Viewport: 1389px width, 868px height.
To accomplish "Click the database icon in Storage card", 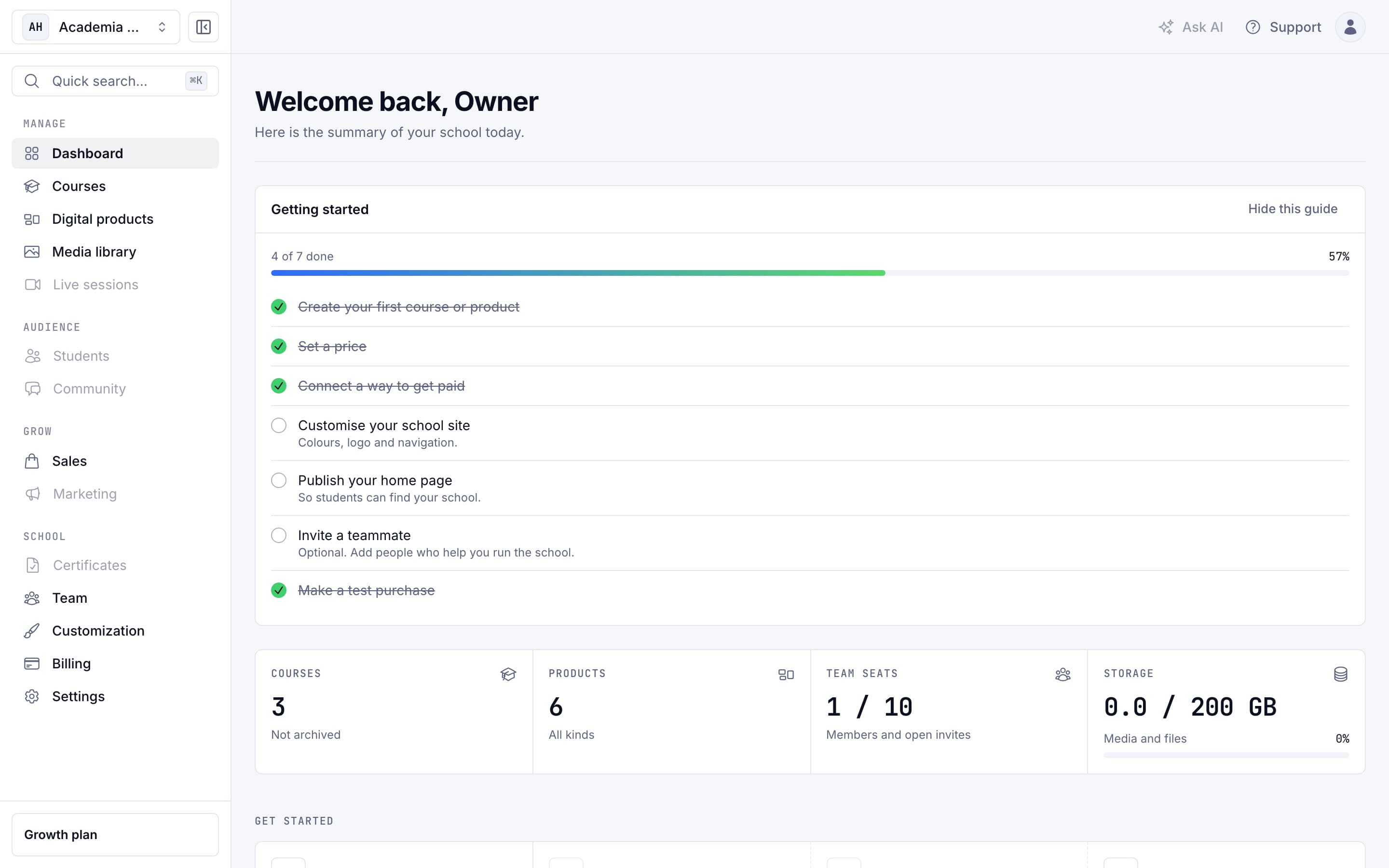I will pyautogui.click(x=1341, y=674).
